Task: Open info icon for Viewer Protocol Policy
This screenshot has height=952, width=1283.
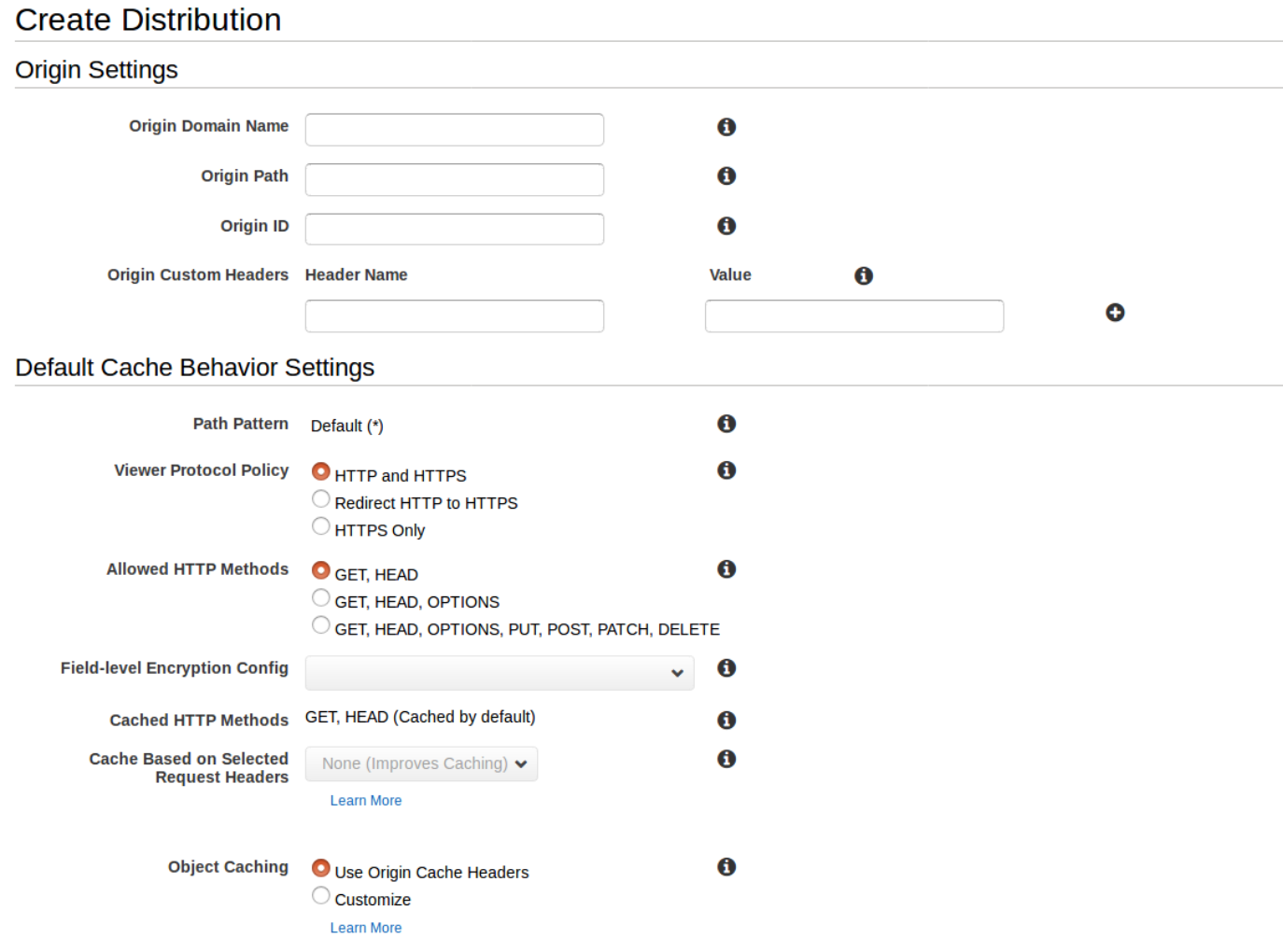Action: click(726, 470)
